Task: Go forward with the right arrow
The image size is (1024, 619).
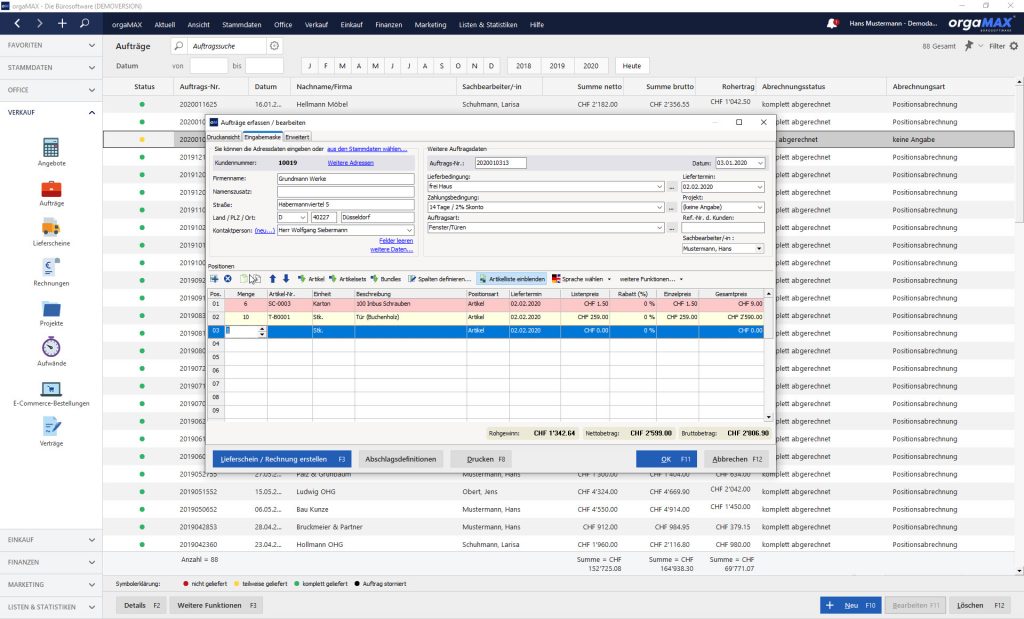Action: point(40,24)
